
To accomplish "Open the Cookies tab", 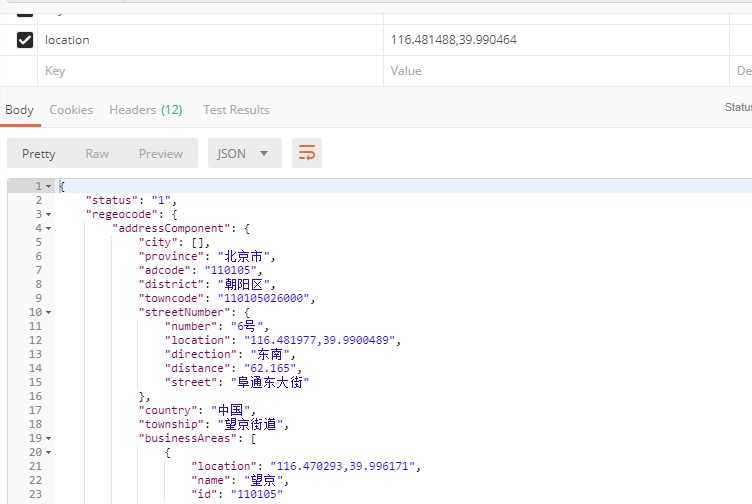I will point(71,110).
